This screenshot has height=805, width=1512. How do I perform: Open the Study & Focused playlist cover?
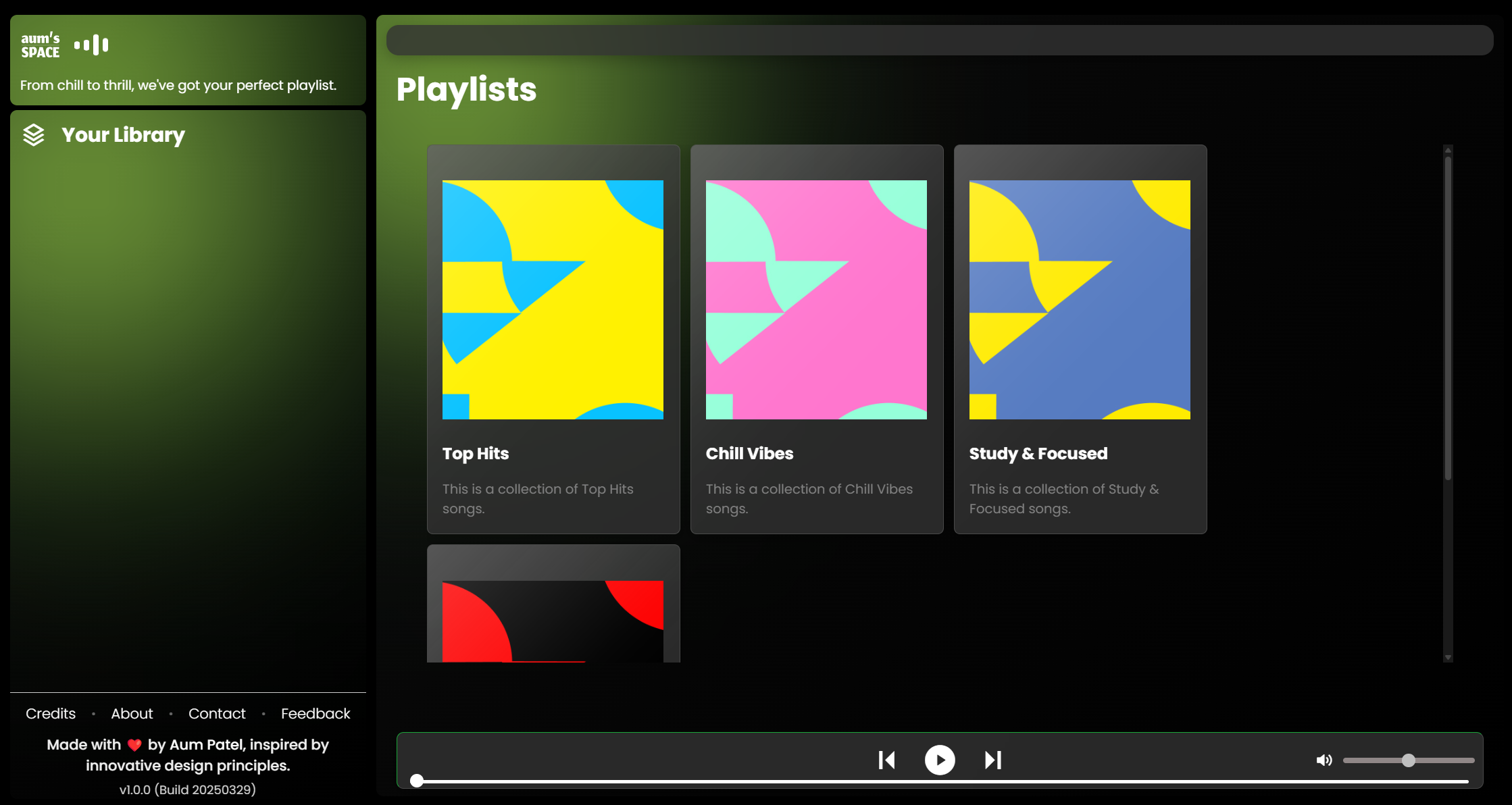pyautogui.click(x=1080, y=300)
